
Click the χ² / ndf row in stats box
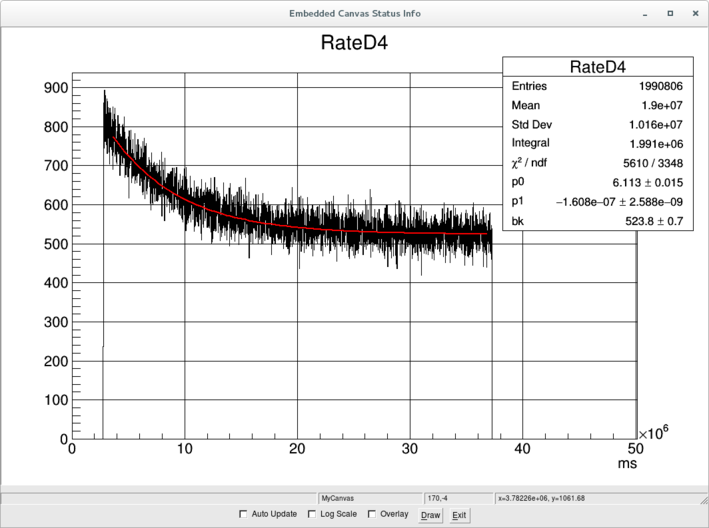597,163
